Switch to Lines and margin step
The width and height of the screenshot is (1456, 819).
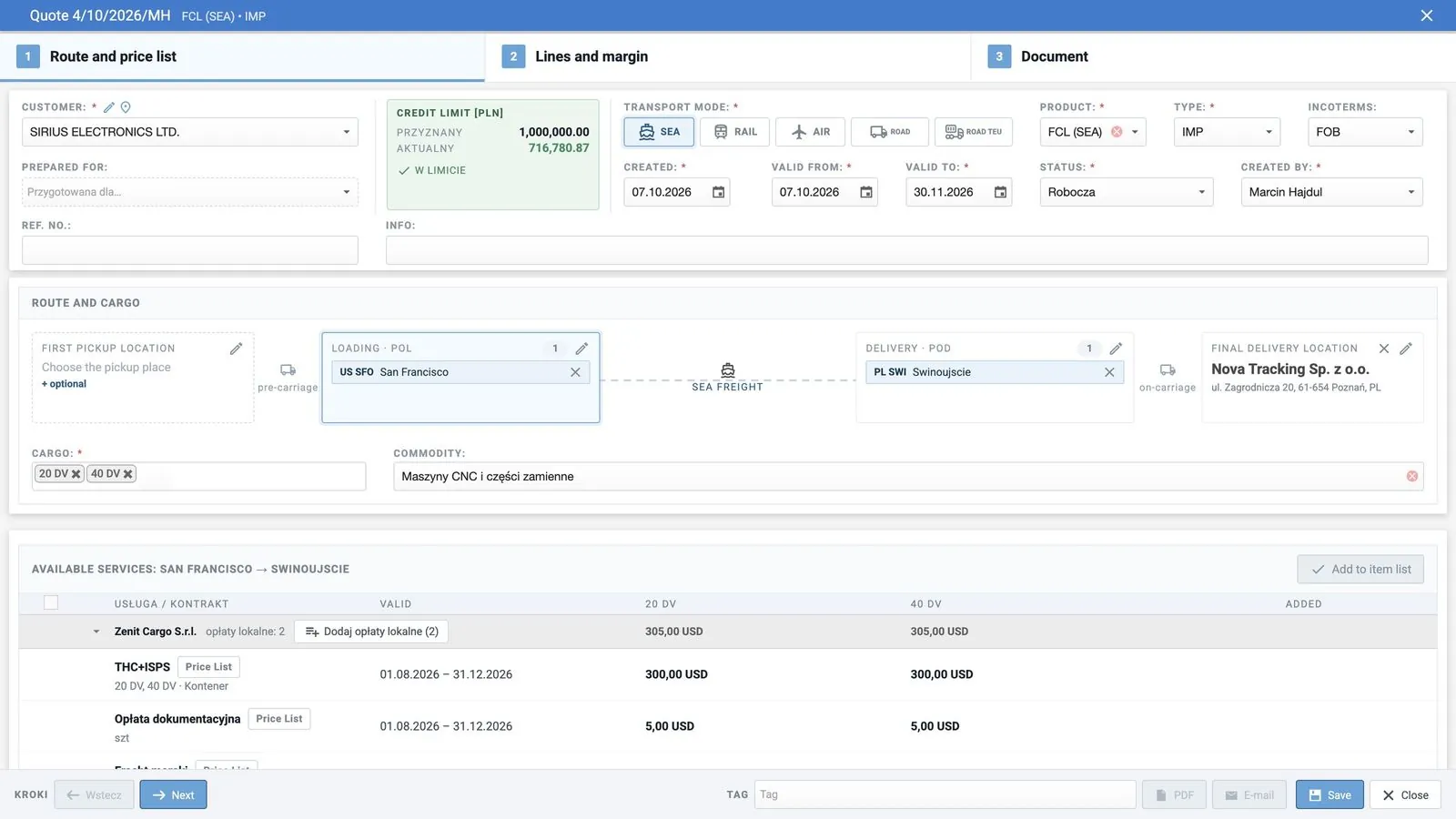click(728, 56)
